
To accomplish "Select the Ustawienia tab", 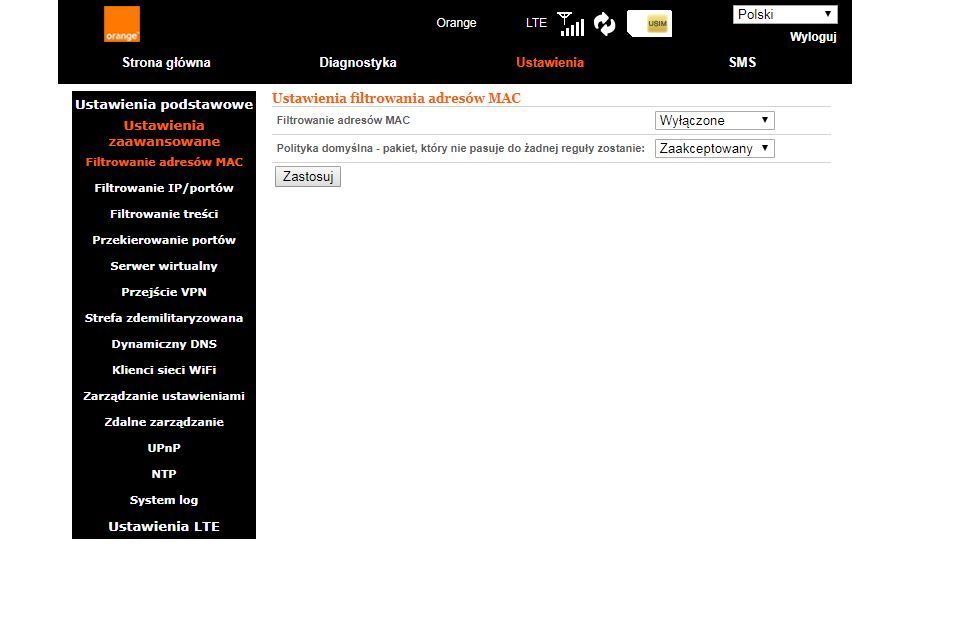I will point(550,62).
